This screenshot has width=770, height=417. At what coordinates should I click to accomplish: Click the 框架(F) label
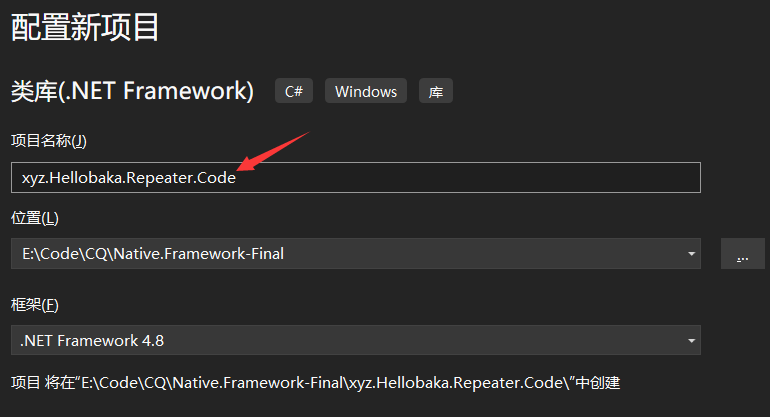pyautogui.click(x=35, y=304)
